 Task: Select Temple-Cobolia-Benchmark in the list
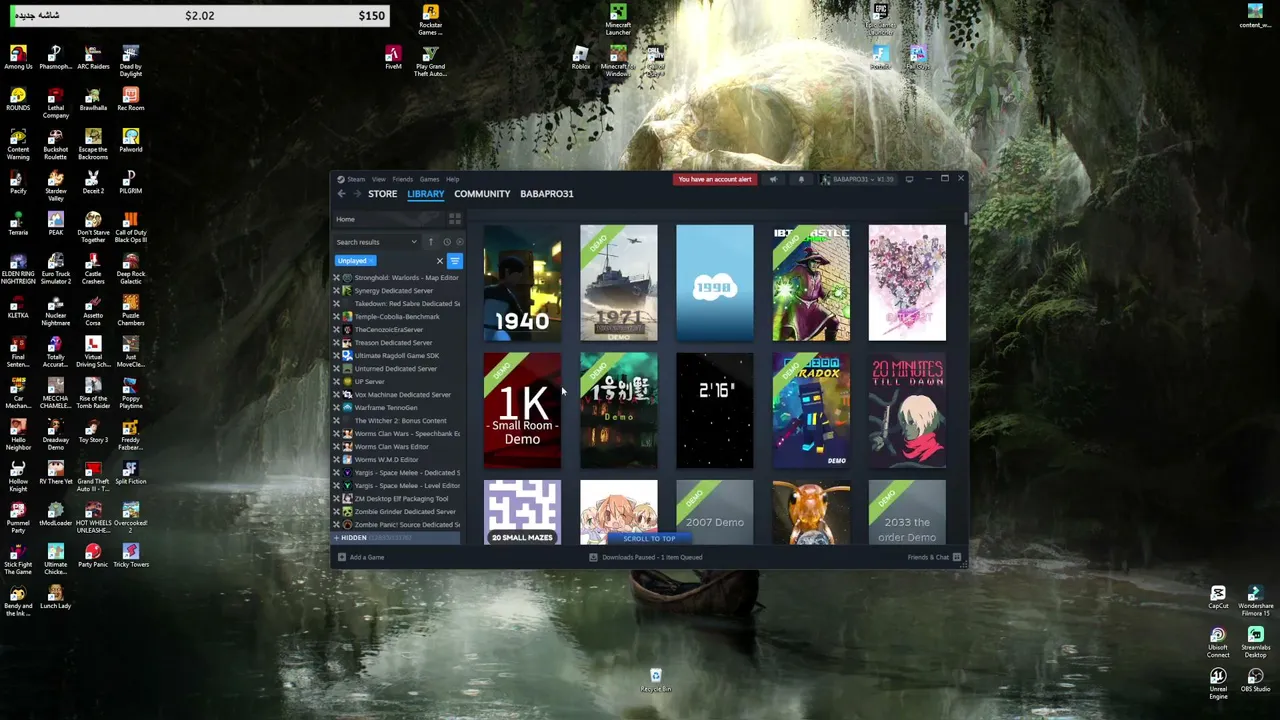(397, 317)
